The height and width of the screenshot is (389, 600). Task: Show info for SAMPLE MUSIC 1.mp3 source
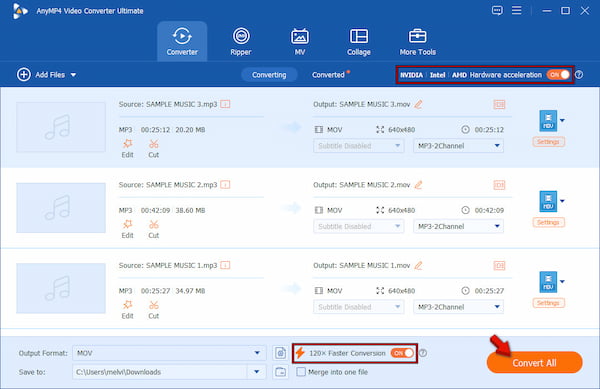(x=225, y=265)
